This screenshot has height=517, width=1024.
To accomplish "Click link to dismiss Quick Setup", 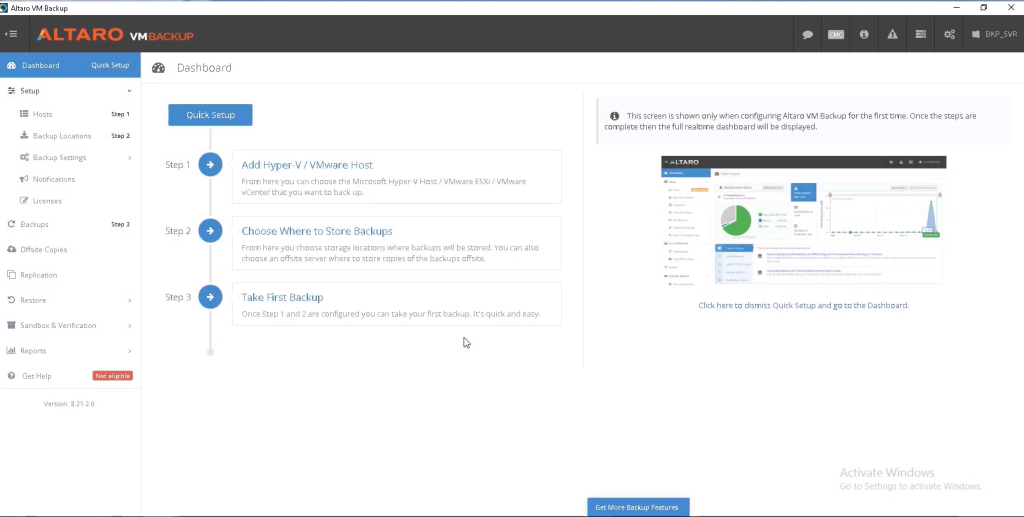I will pos(803,305).
